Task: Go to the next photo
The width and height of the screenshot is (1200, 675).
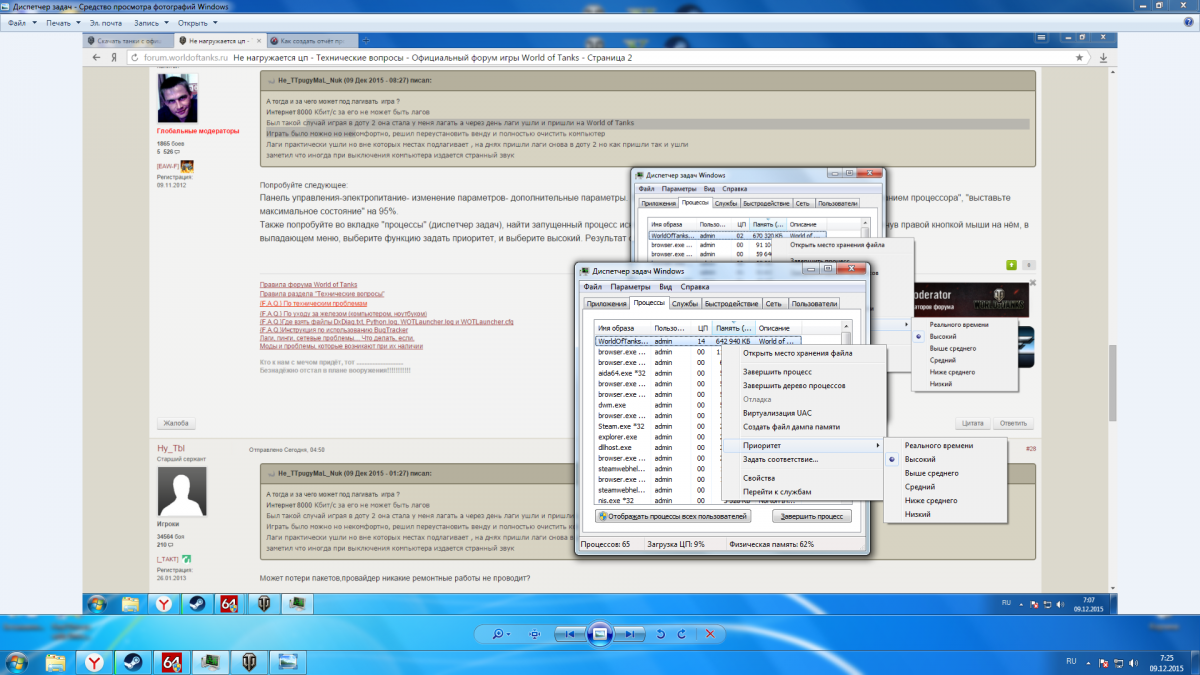Action: (630, 634)
